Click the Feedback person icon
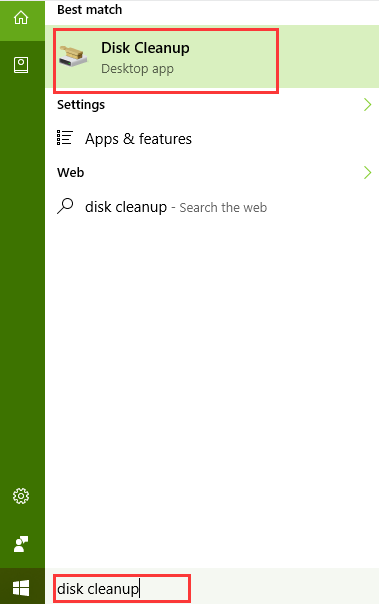The image size is (379, 604). 21,544
